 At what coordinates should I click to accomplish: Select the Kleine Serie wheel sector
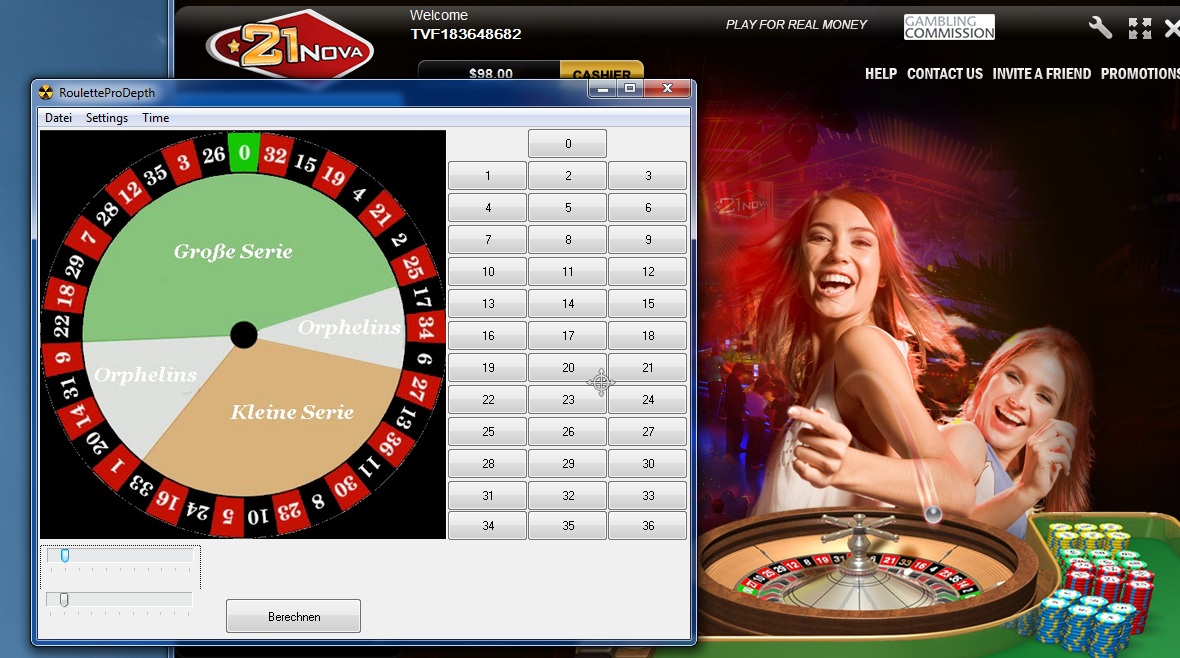(292, 412)
